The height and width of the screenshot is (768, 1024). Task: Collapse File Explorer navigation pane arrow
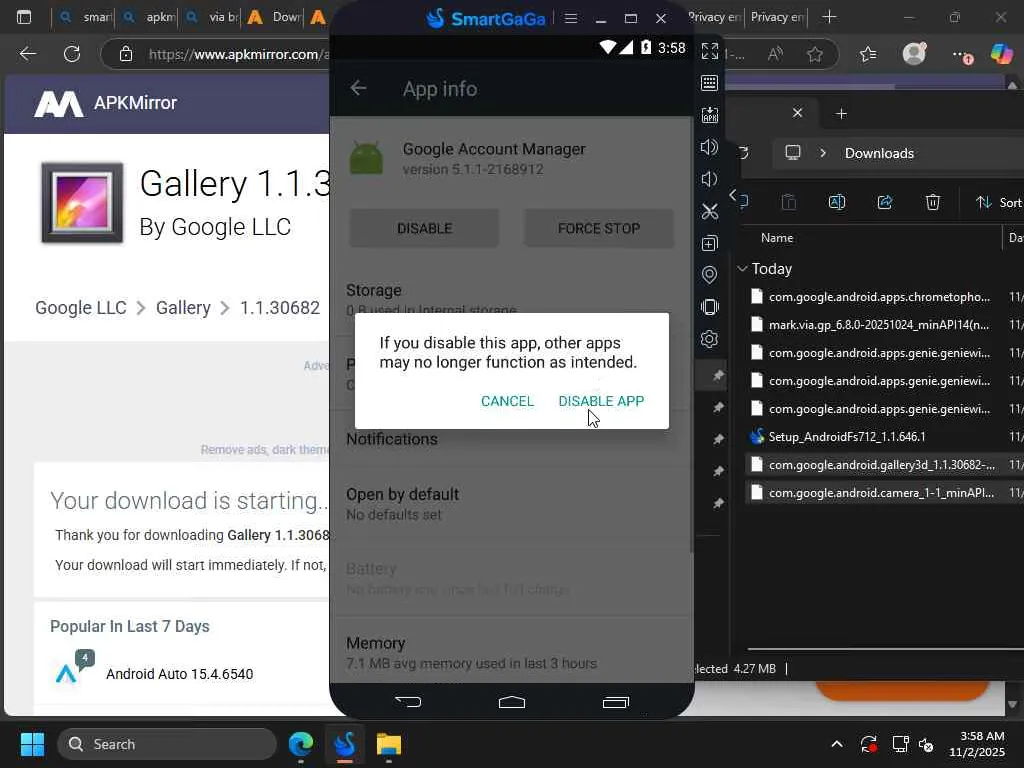click(733, 195)
